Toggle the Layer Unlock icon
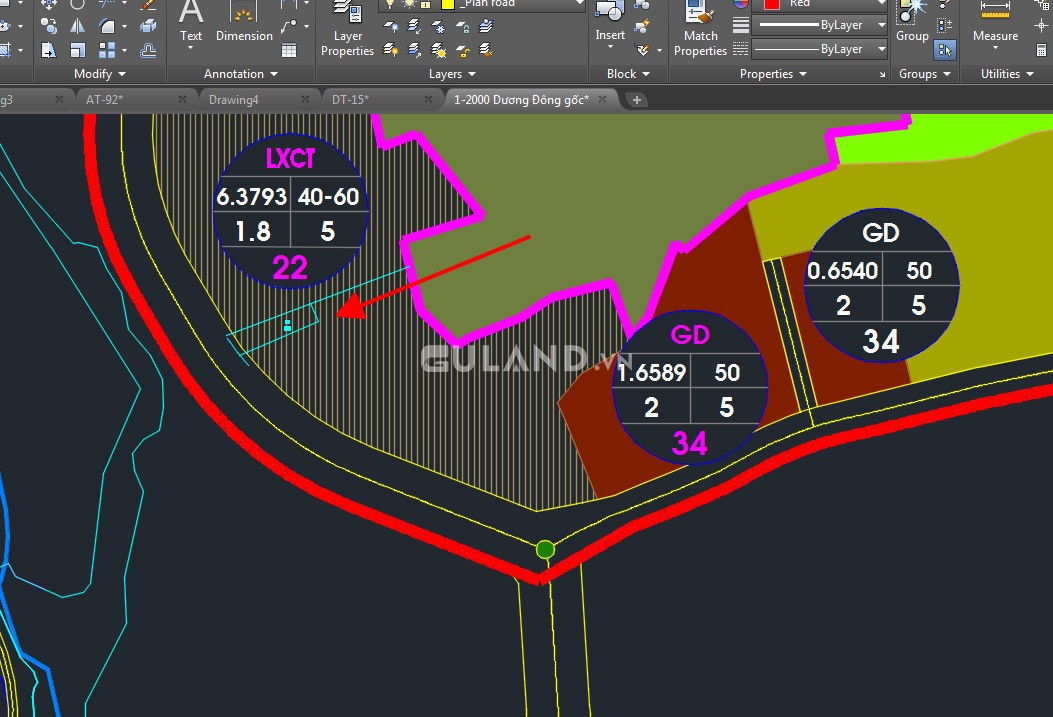 point(463,50)
